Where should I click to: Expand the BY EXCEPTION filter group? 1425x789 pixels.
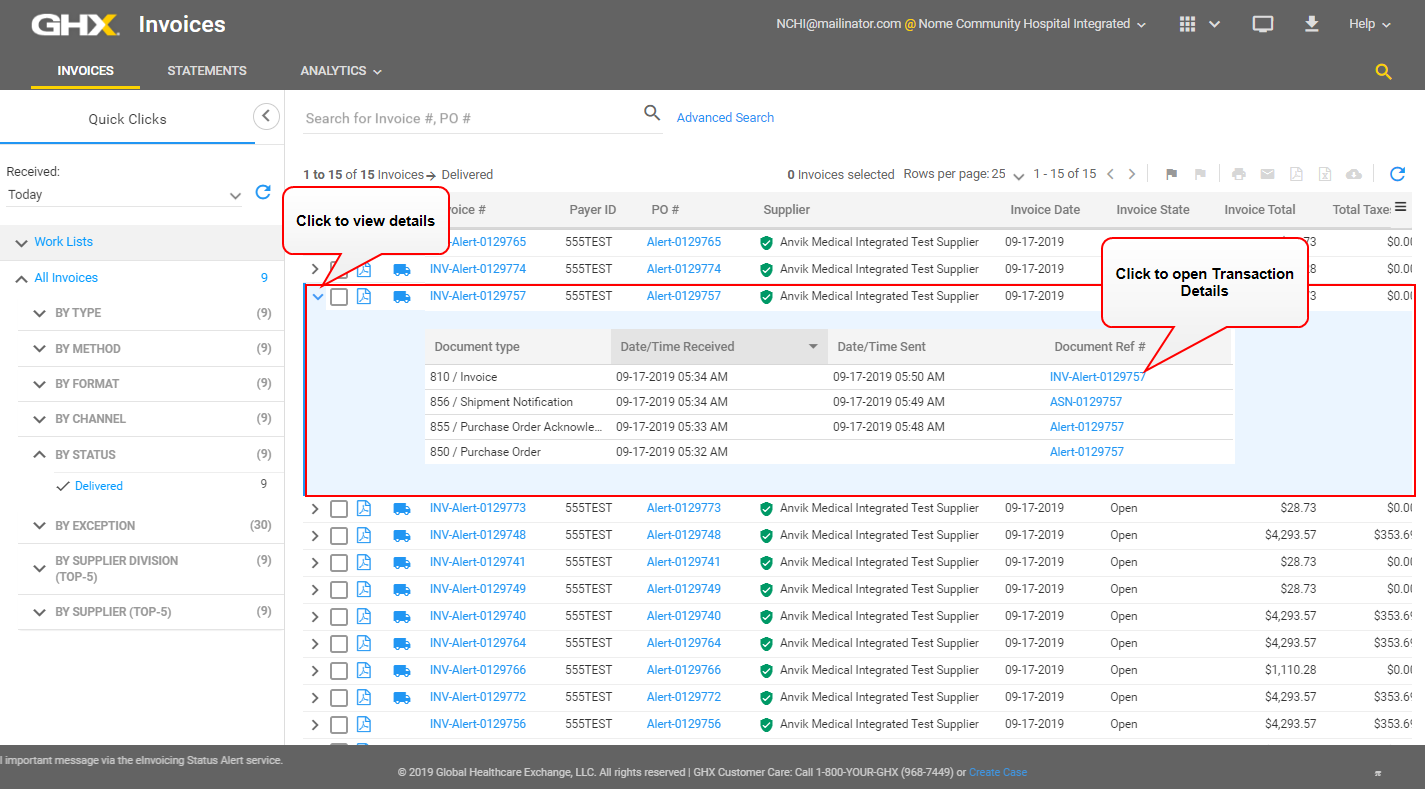[40, 526]
